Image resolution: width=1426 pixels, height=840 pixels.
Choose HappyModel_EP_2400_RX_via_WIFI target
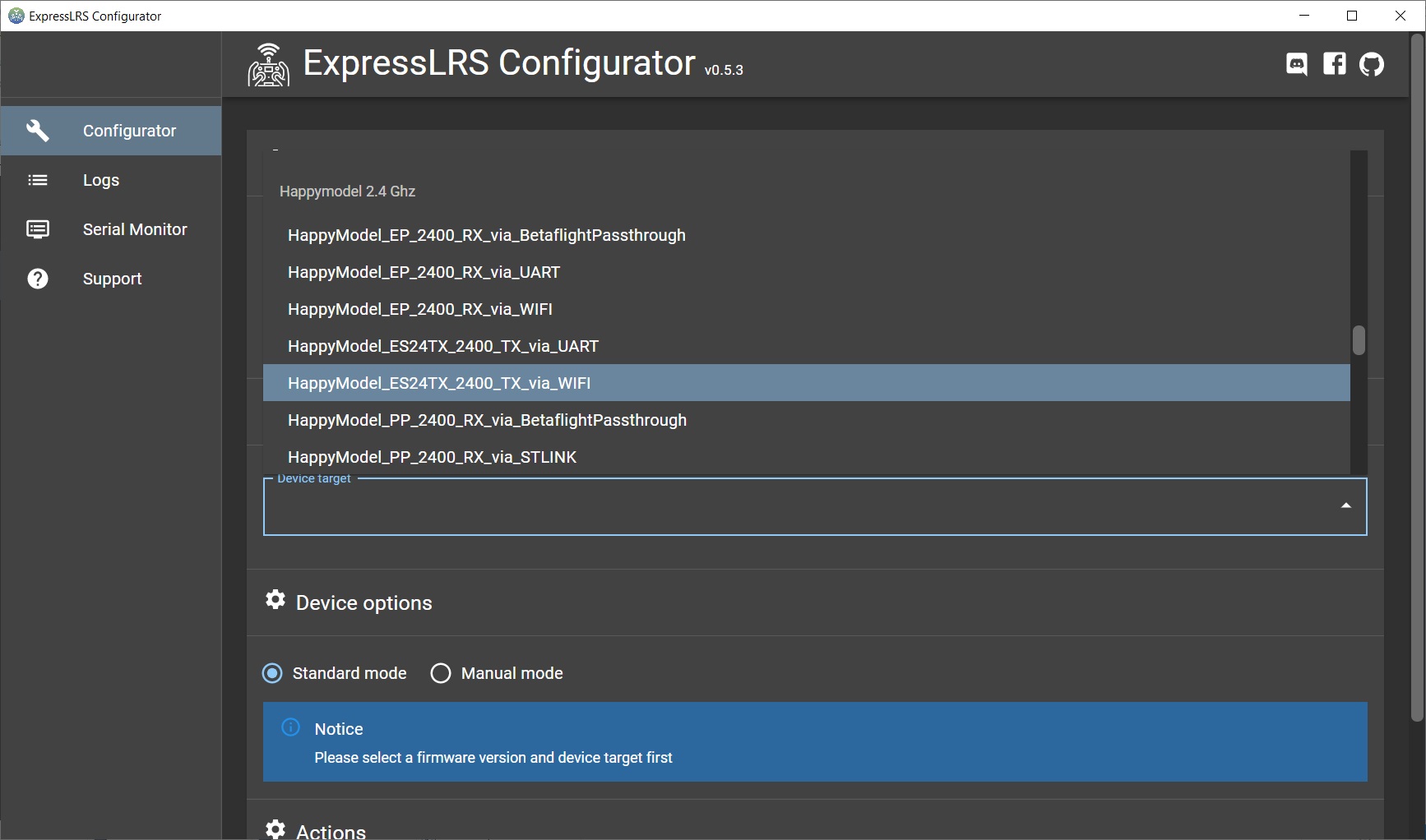pyautogui.click(x=807, y=309)
